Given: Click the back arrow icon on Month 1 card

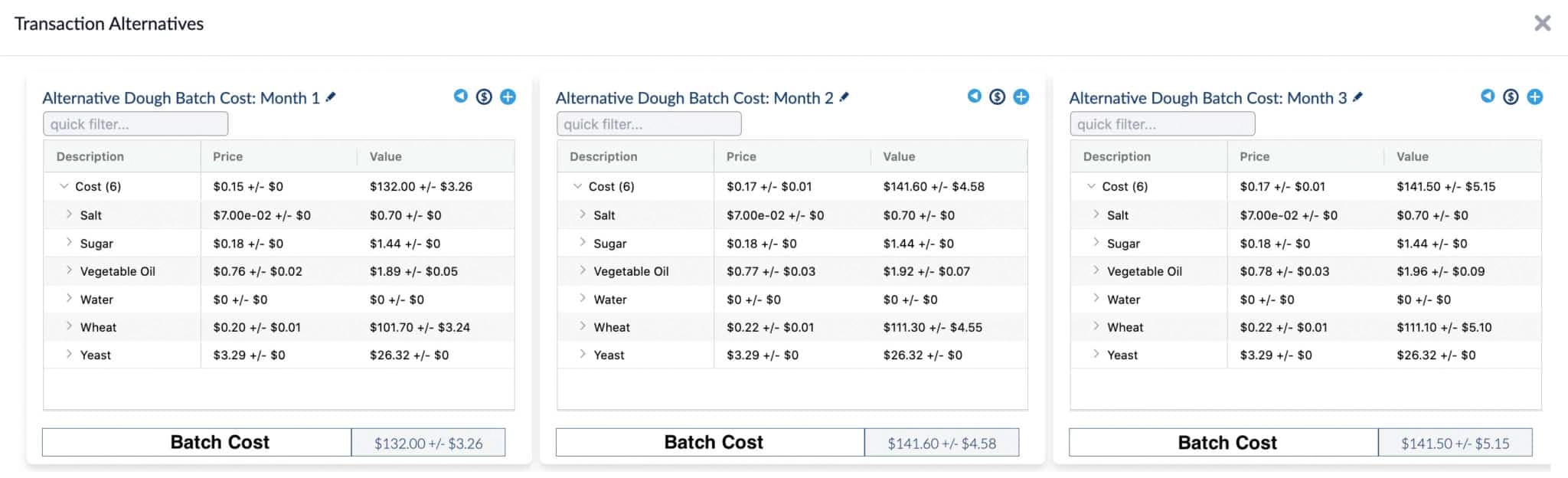Looking at the screenshot, I should point(460,97).
